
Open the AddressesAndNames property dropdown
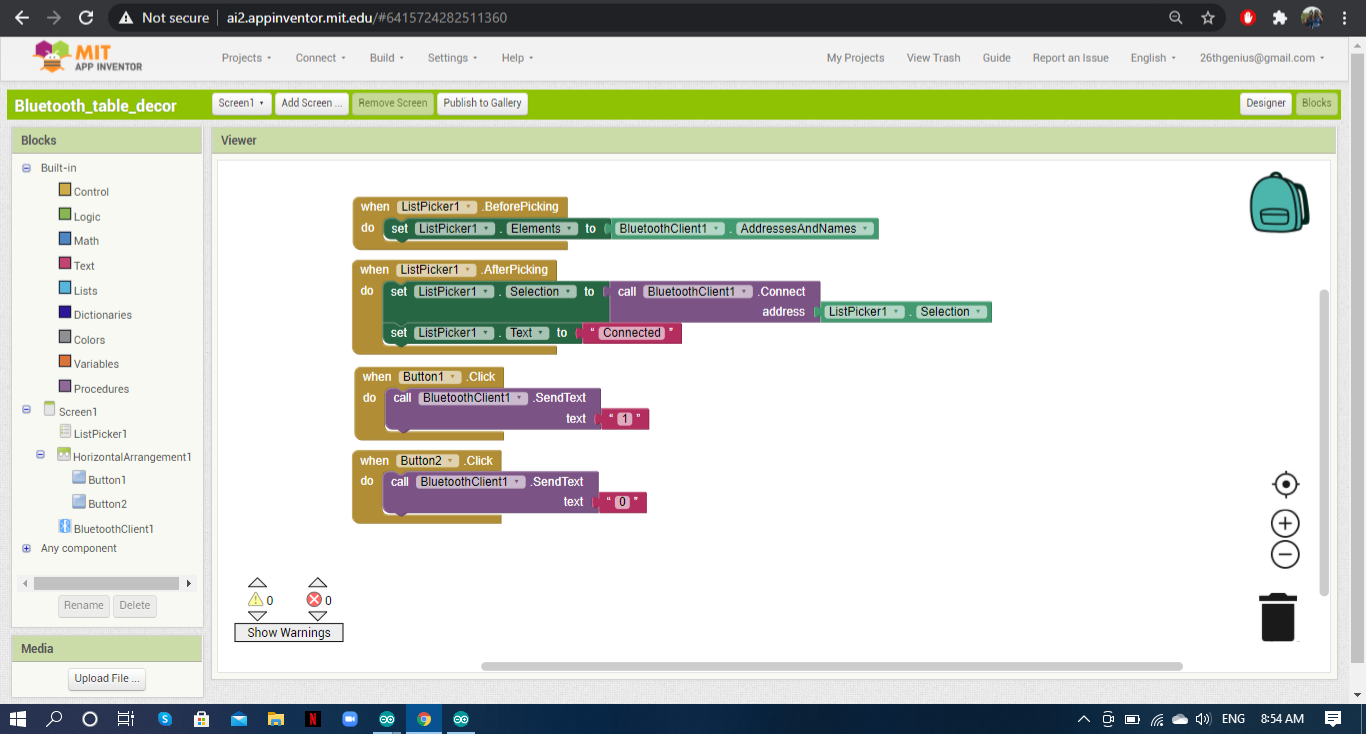point(804,229)
